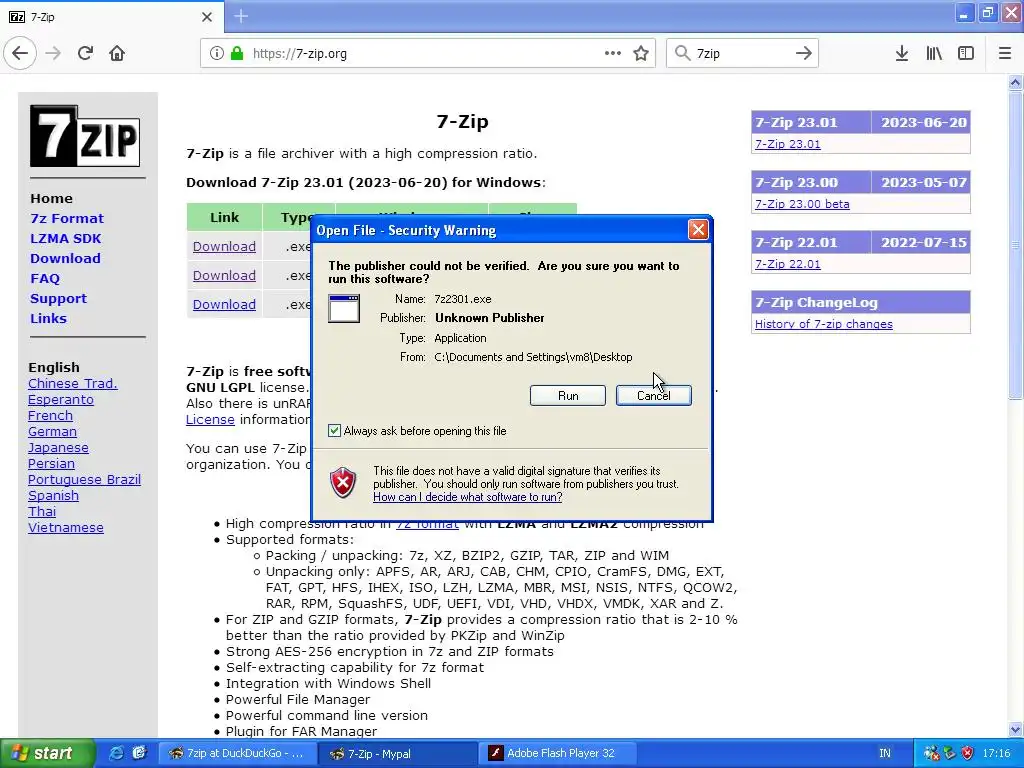The image size is (1024, 768).
Task: Switch language to Vietnamese
Action: click(65, 528)
